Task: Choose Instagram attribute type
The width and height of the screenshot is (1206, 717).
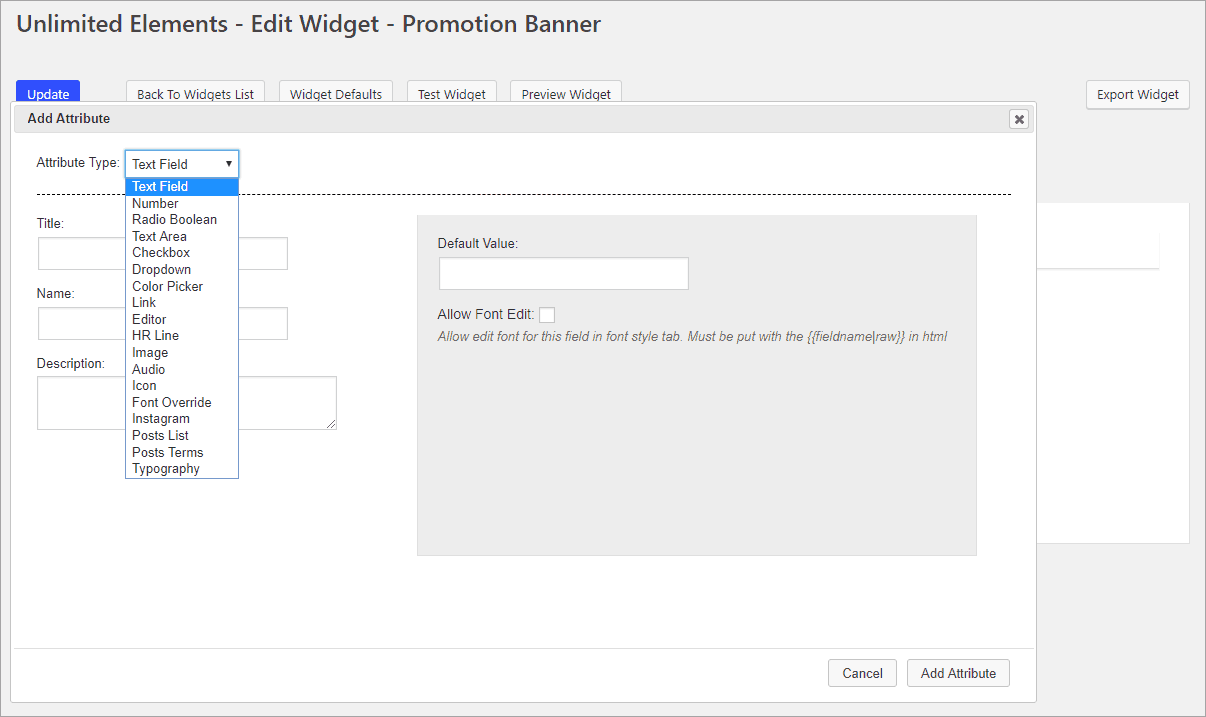Action: pyautogui.click(x=182, y=419)
